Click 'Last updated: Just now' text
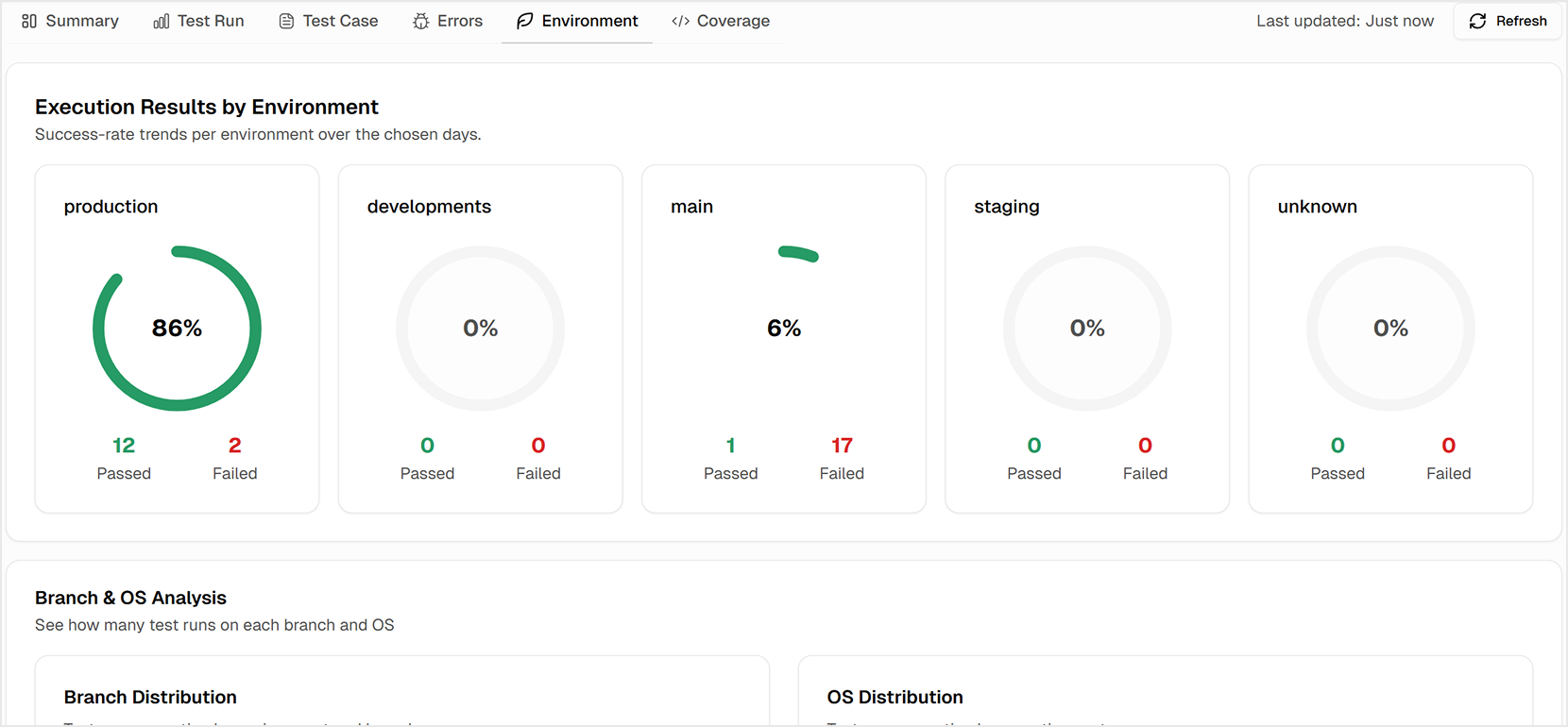Viewport: 1568px width, 727px height. point(1345,21)
